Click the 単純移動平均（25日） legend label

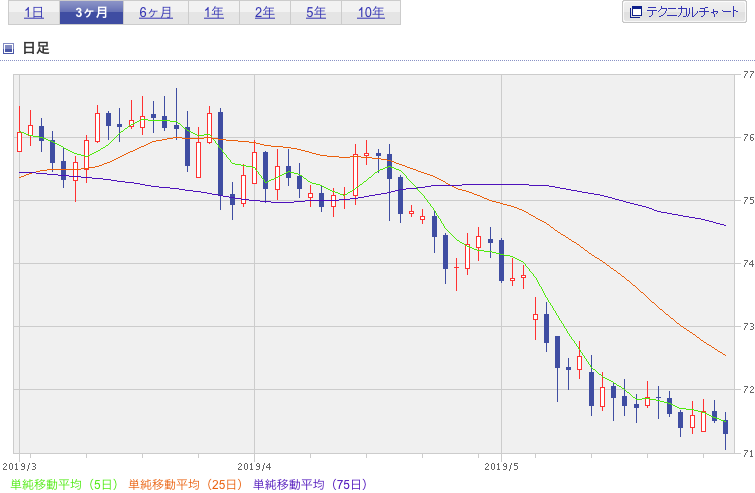pos(185,484)
